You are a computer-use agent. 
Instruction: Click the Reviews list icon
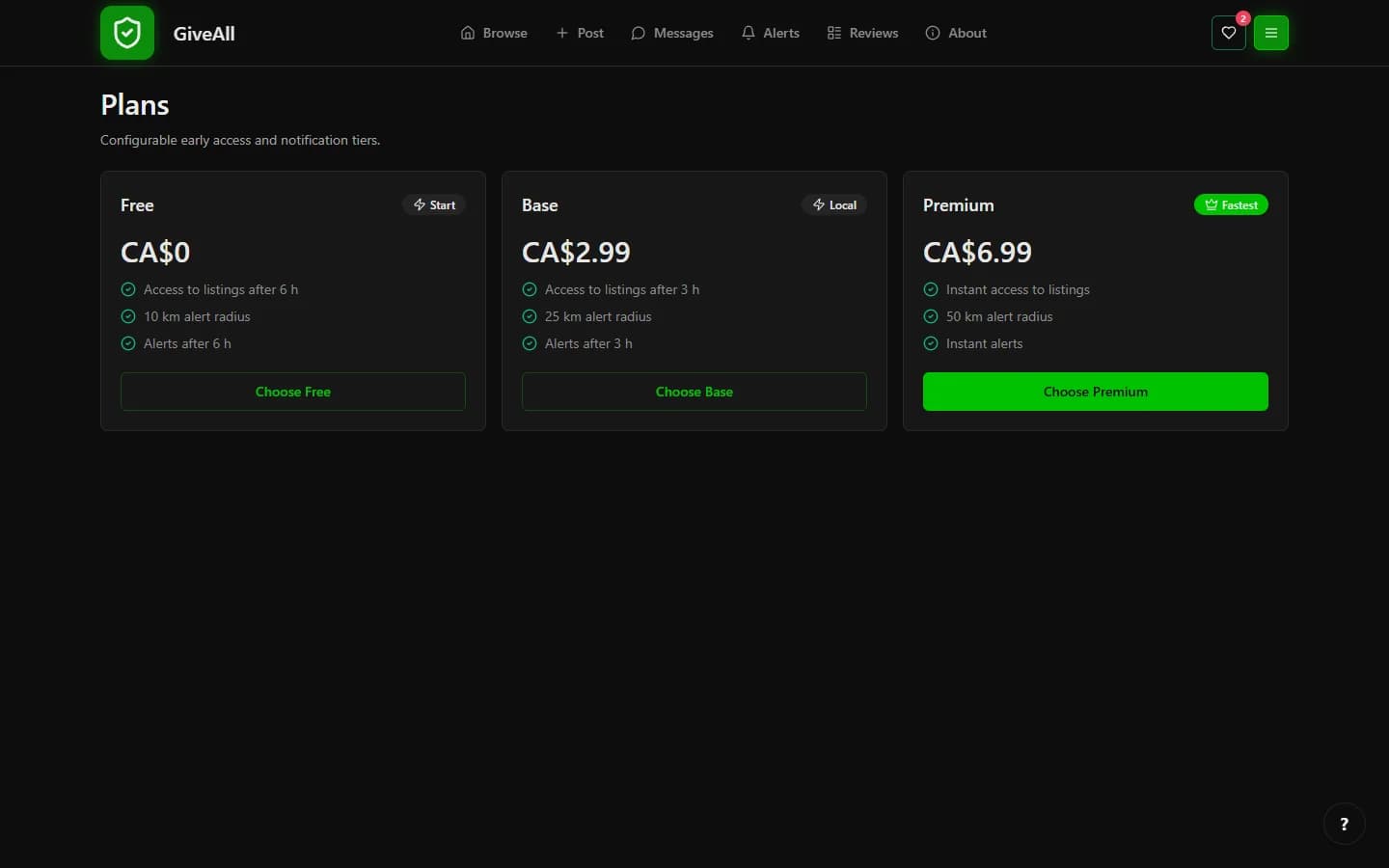pos(834,33)
